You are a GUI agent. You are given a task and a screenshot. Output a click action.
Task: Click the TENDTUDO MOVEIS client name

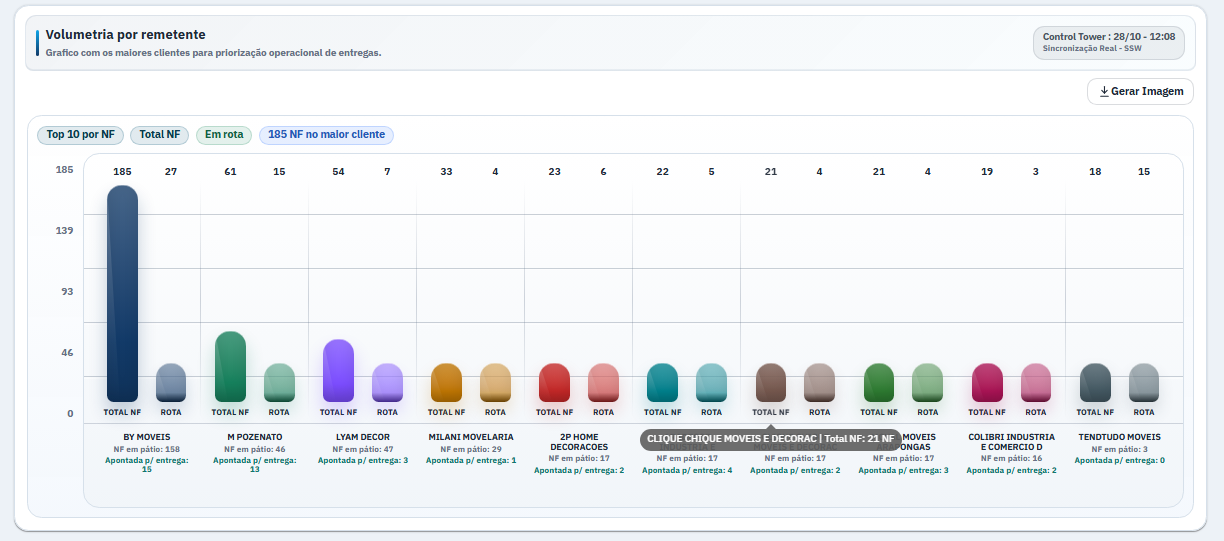pyautogui.click(x=1120, y=437)
